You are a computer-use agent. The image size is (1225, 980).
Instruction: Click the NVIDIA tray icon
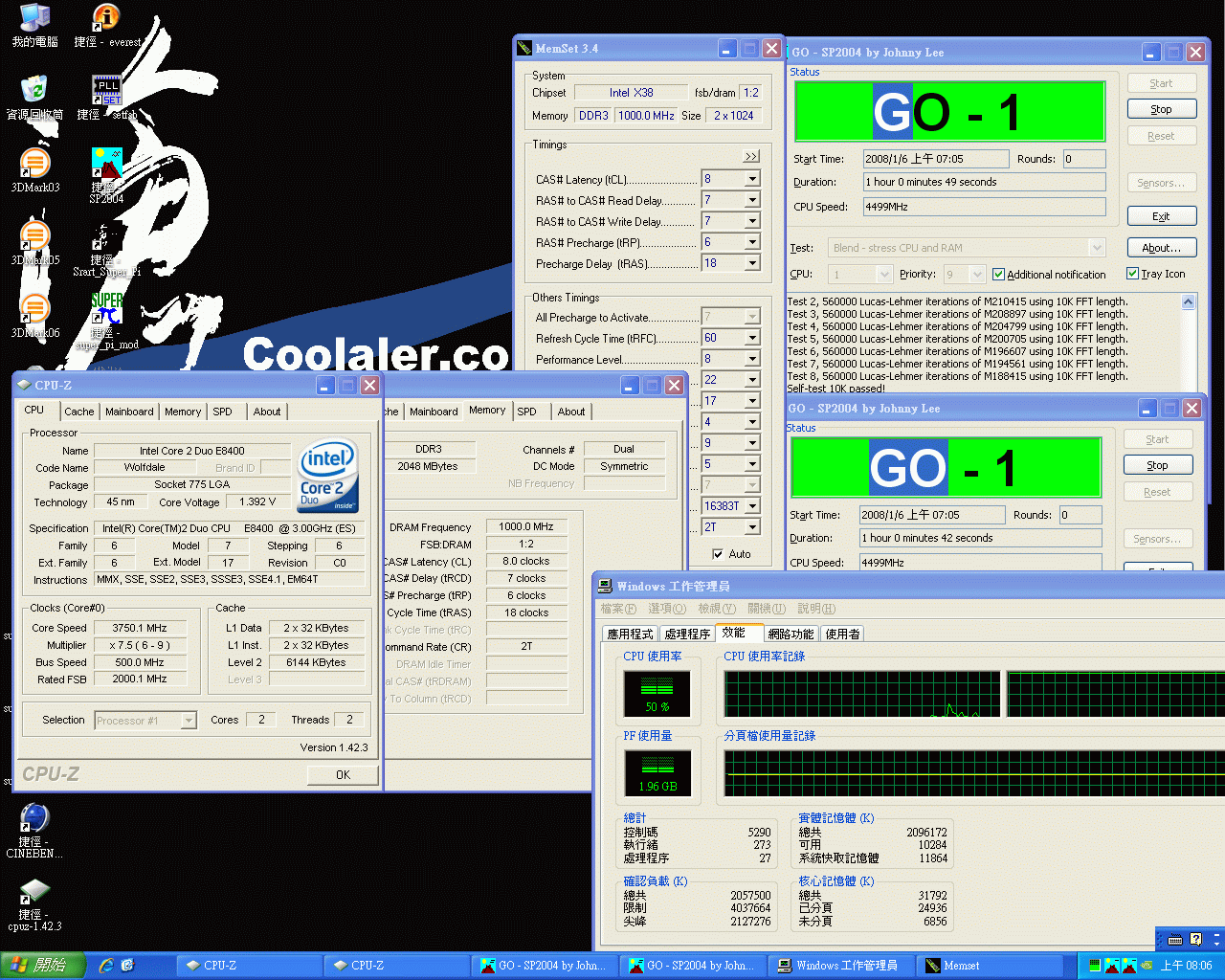[x=1147, y=966]
